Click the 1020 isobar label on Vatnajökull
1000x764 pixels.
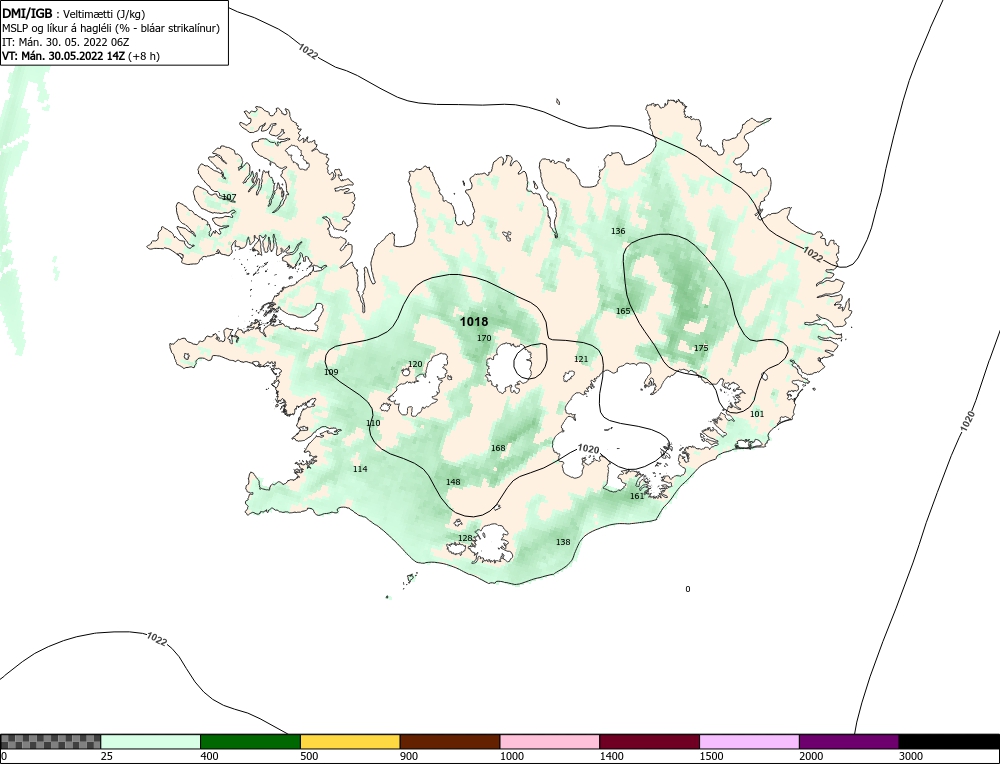588,450
